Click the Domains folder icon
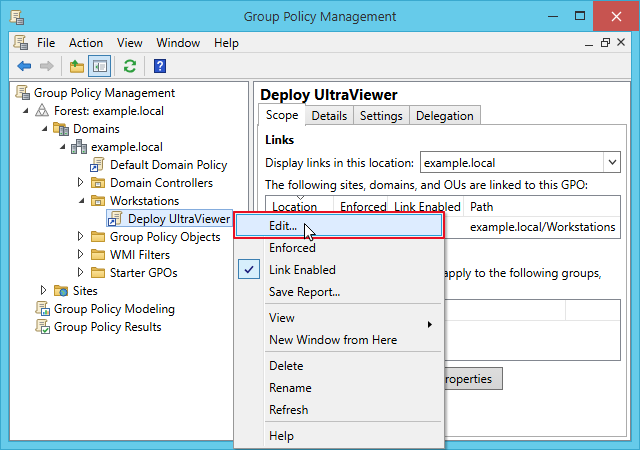 [x=60, y=129]
